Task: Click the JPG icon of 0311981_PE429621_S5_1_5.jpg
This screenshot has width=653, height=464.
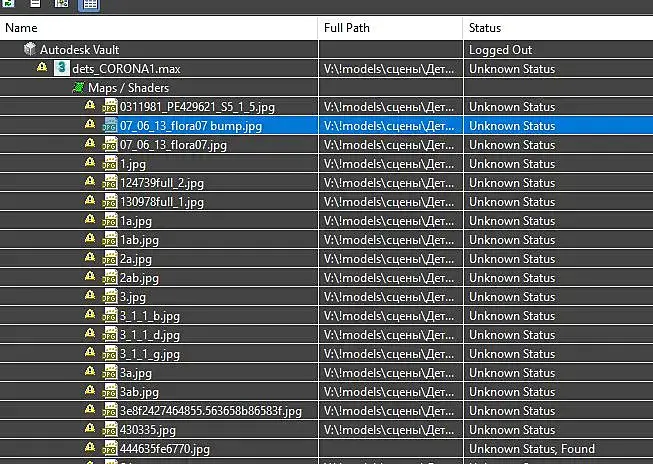Action: click(x=110, y=106)
